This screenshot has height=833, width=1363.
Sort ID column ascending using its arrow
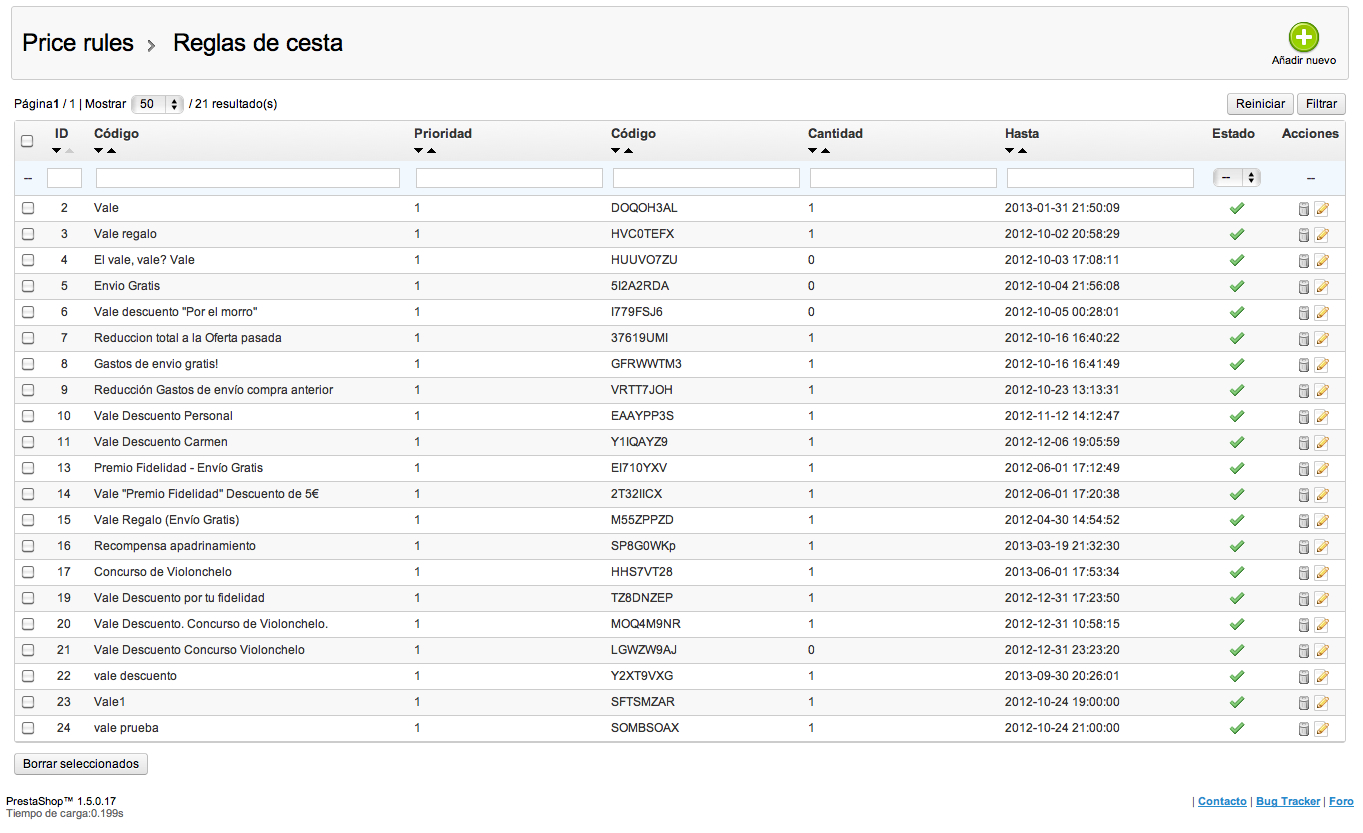pyautogui.click(x=69, y=151)
